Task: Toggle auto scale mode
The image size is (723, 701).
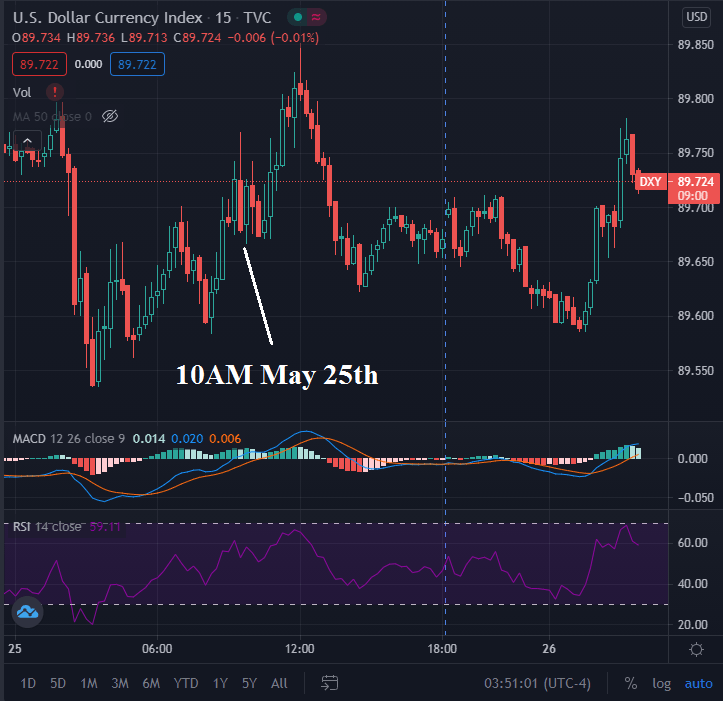Action: tap(697, 683)
